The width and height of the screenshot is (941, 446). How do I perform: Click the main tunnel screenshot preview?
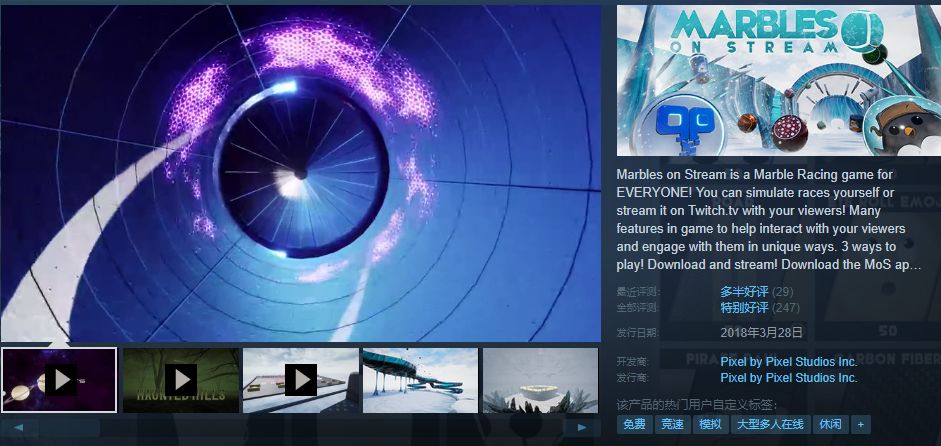[x=301, y=173]
